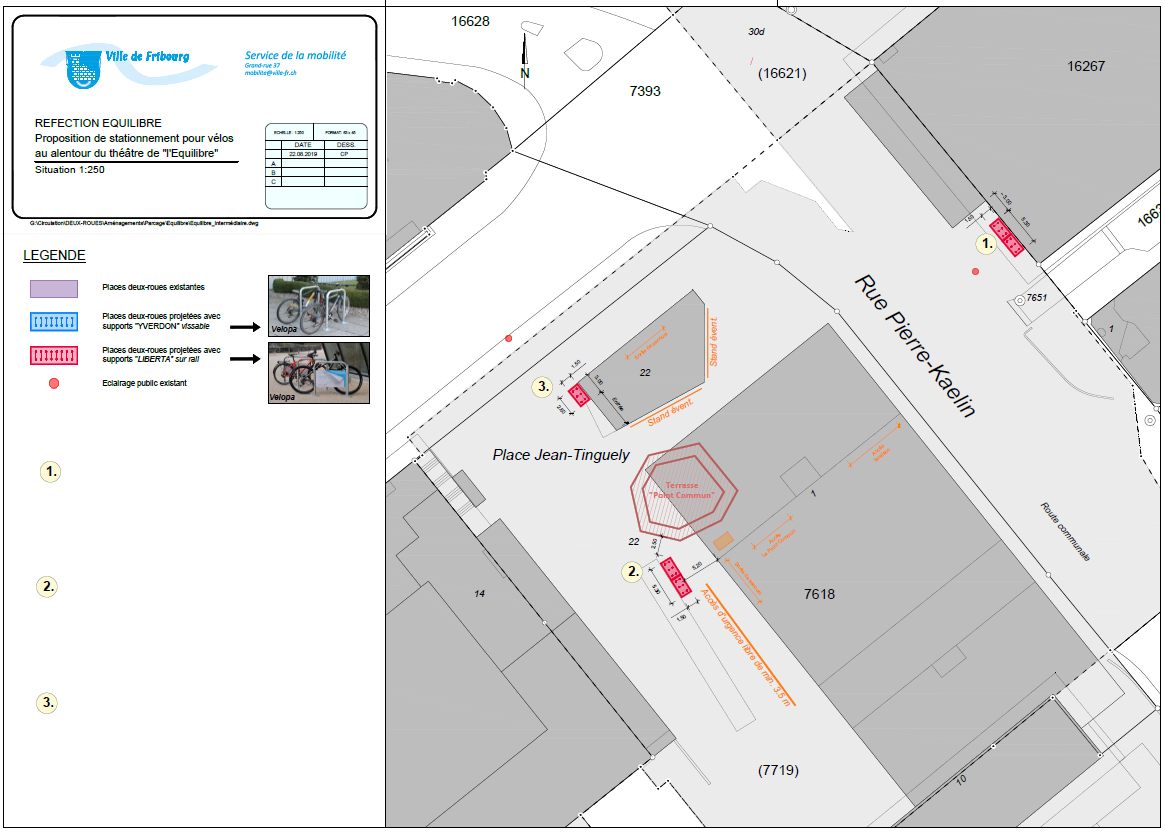Click the Rue Pierre-Kaelin street label

click(914, 345)
